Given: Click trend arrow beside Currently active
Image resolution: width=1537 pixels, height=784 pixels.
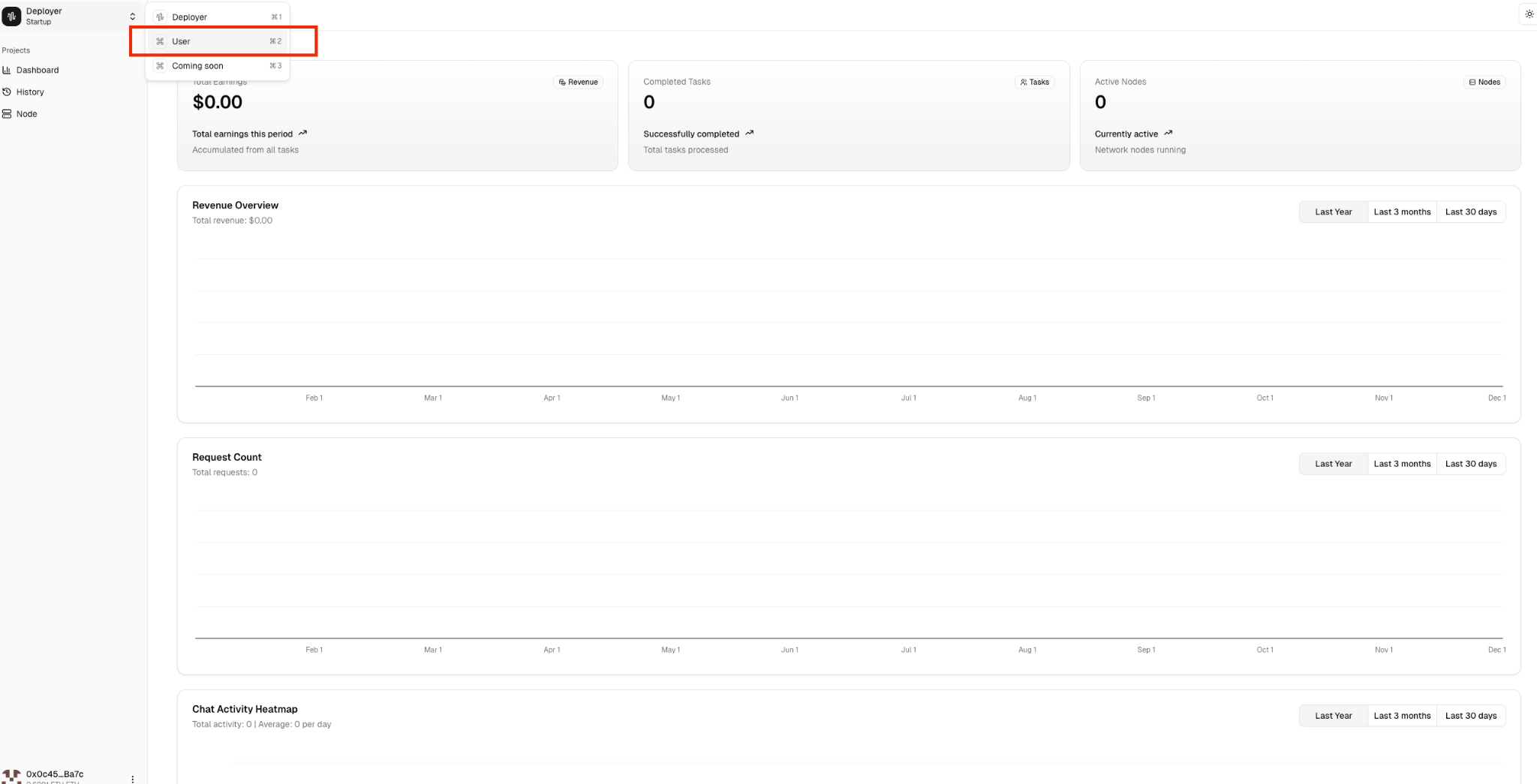Looking at the screenshot, I should (x=1168, y=134).
